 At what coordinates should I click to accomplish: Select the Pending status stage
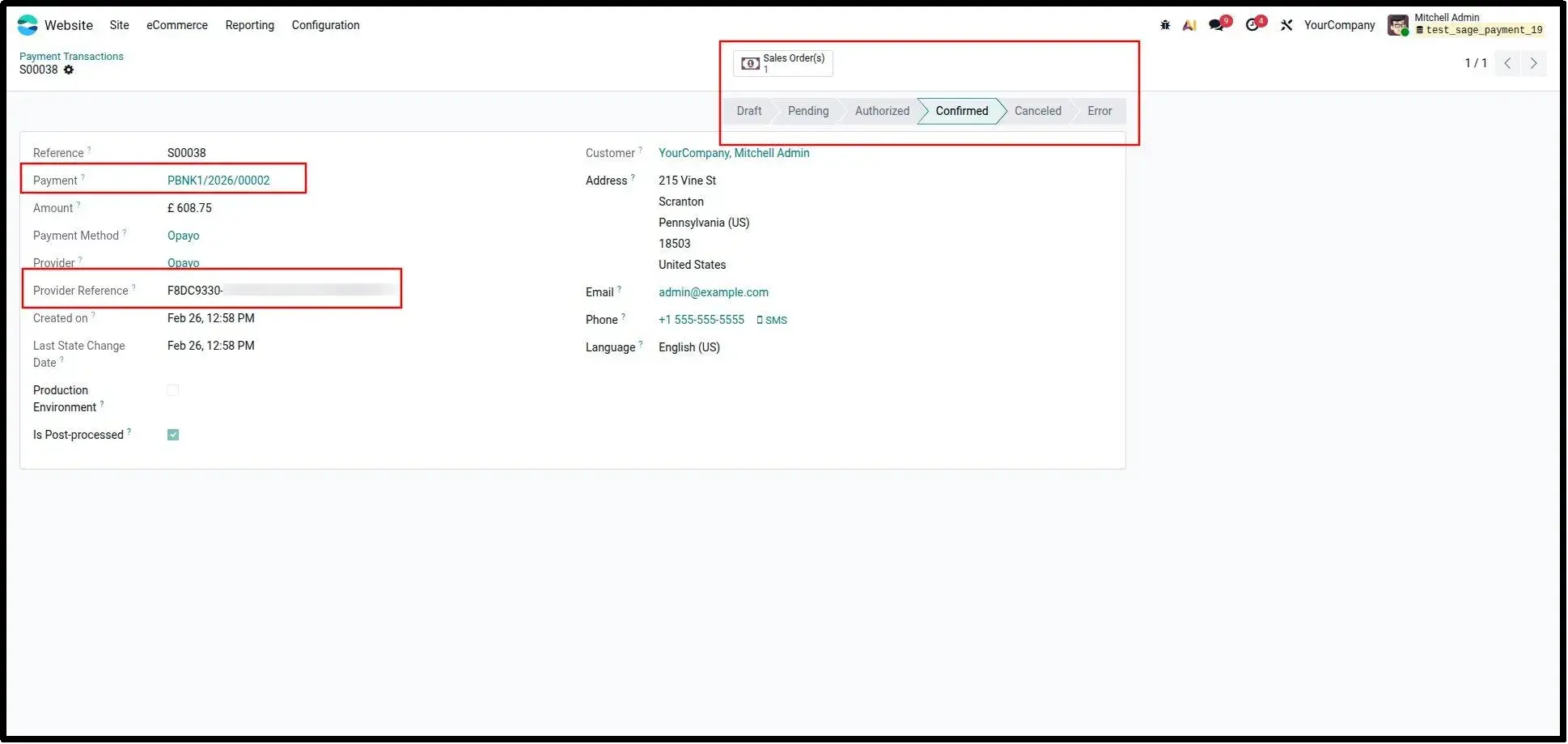808,111
